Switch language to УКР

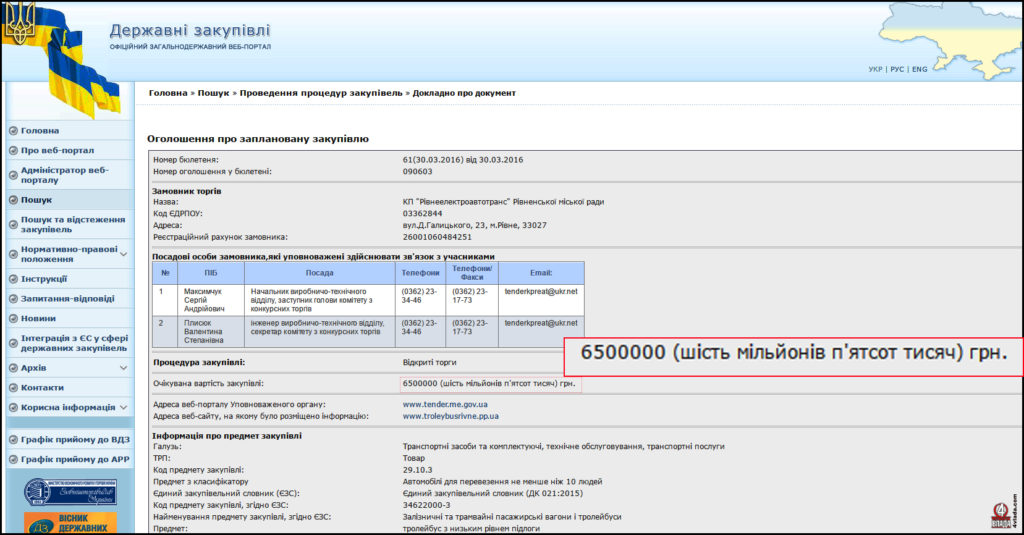click(x=875, y=69)
